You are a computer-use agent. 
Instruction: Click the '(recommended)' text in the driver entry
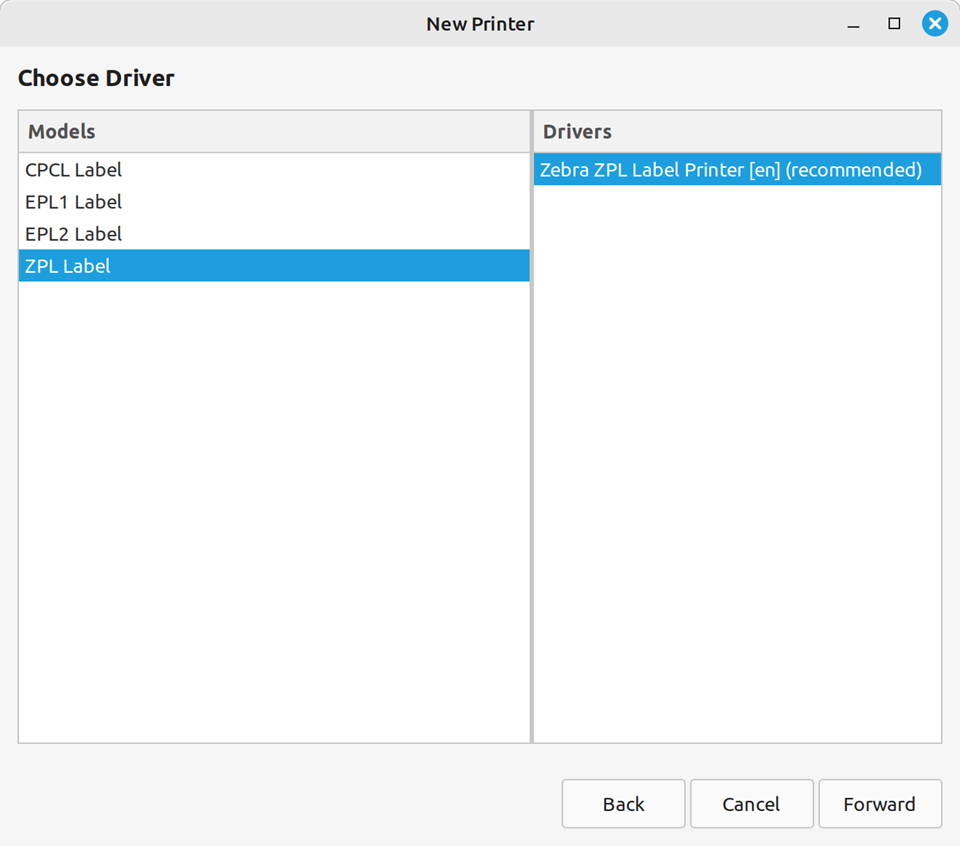(854, 170)
